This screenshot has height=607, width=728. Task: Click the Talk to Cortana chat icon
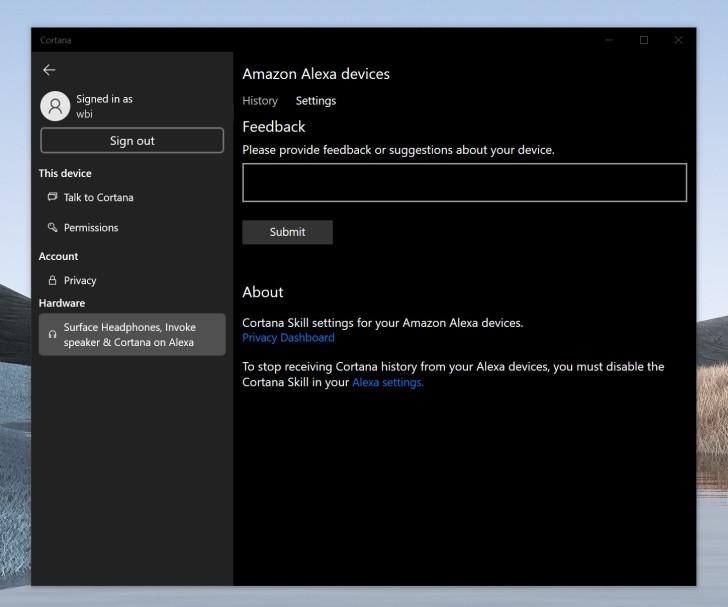53,197
